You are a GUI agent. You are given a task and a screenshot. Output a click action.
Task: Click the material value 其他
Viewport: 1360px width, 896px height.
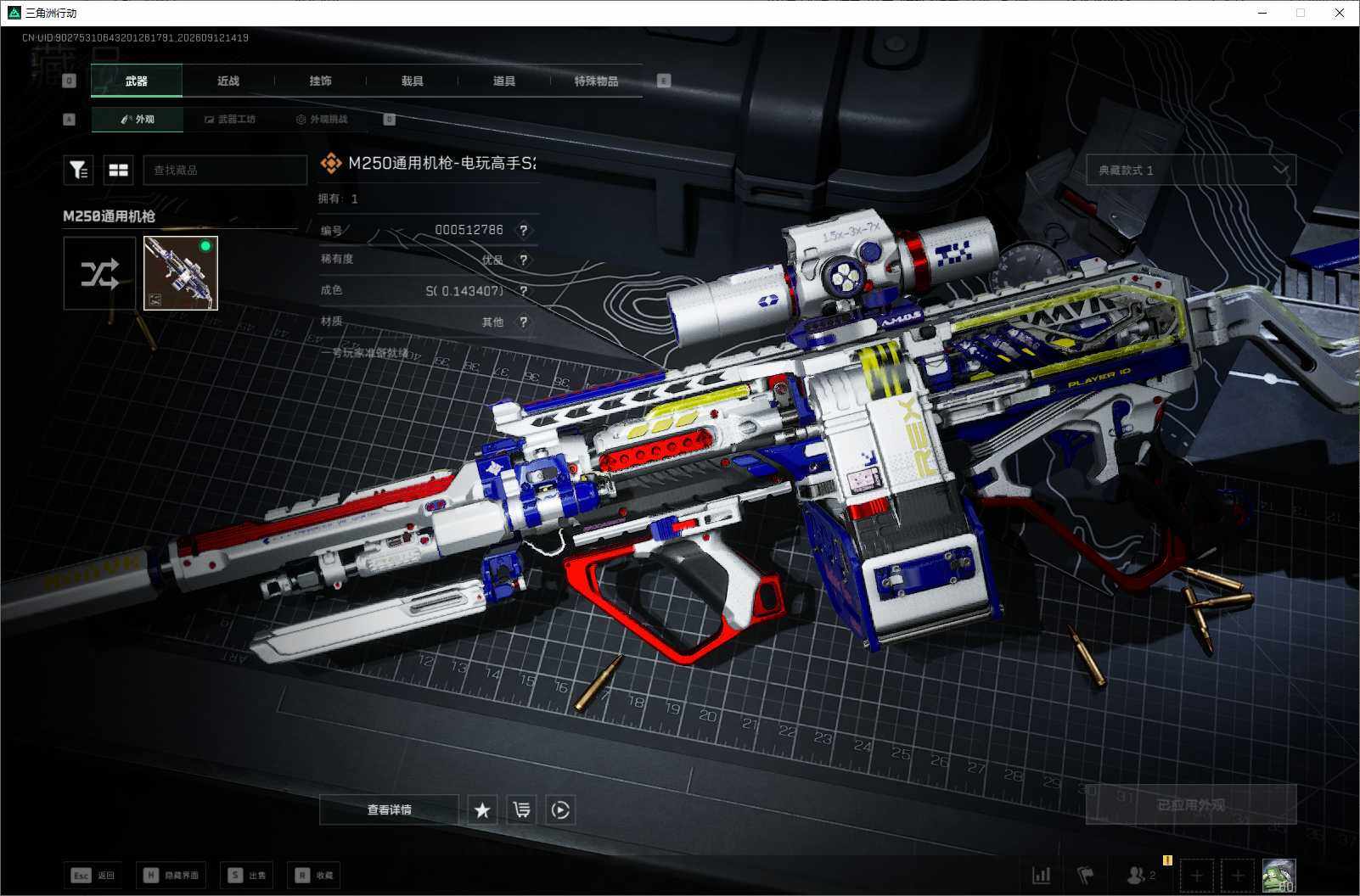point(492,322)
